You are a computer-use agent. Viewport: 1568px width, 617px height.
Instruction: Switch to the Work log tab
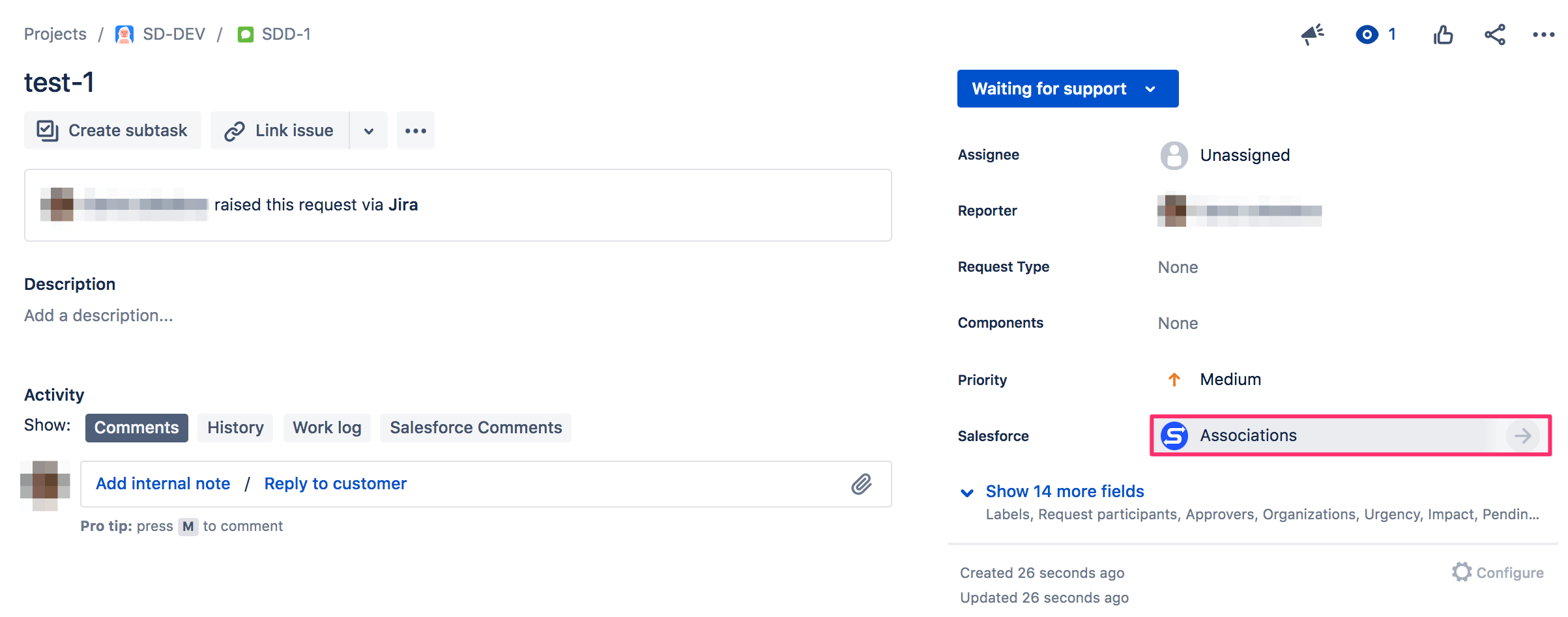tap(327, 428)
